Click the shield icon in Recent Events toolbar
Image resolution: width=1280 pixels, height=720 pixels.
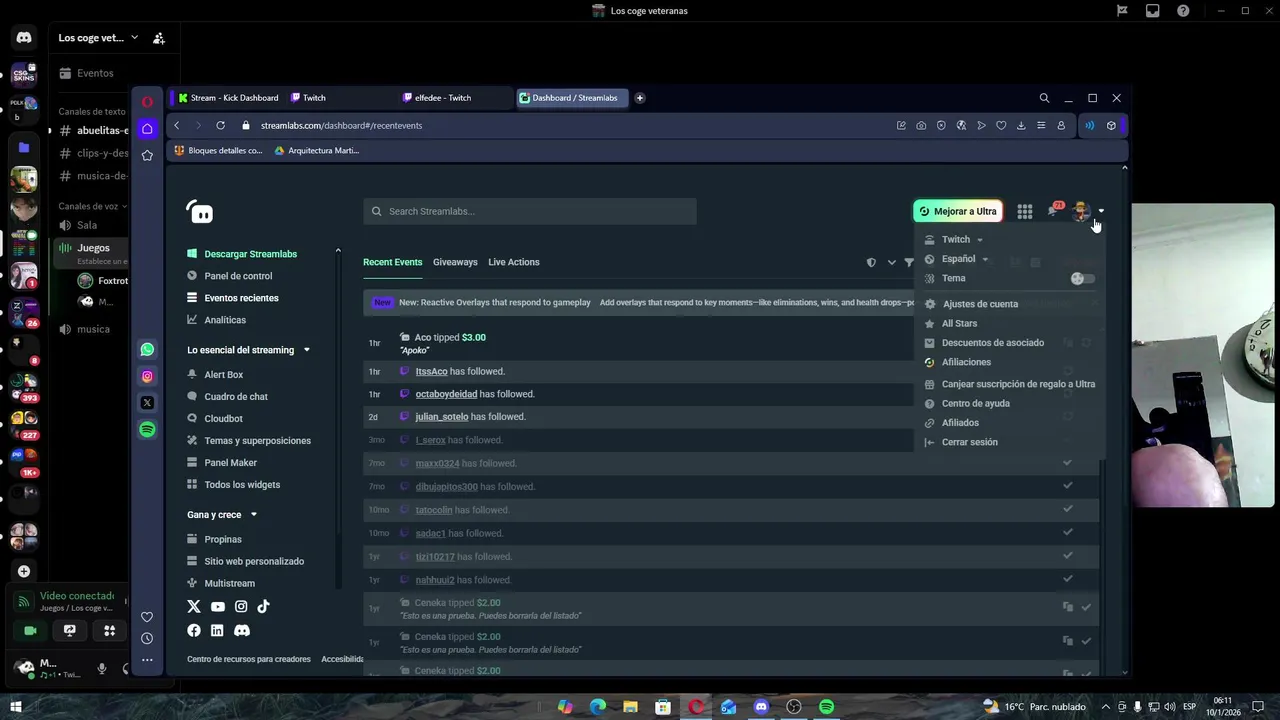pyautogui.click(x=871, y=262)
